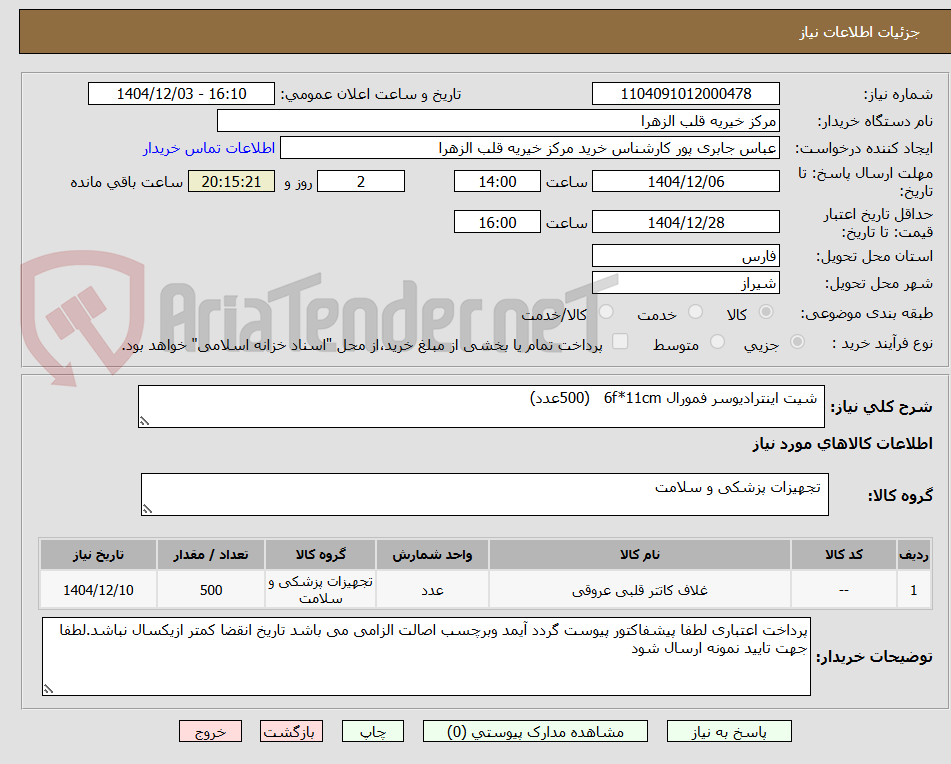This screenshot has height=764, width=951.
Task: Open مشاهده مدارک پیوستی (0) button
Action: 535,731
